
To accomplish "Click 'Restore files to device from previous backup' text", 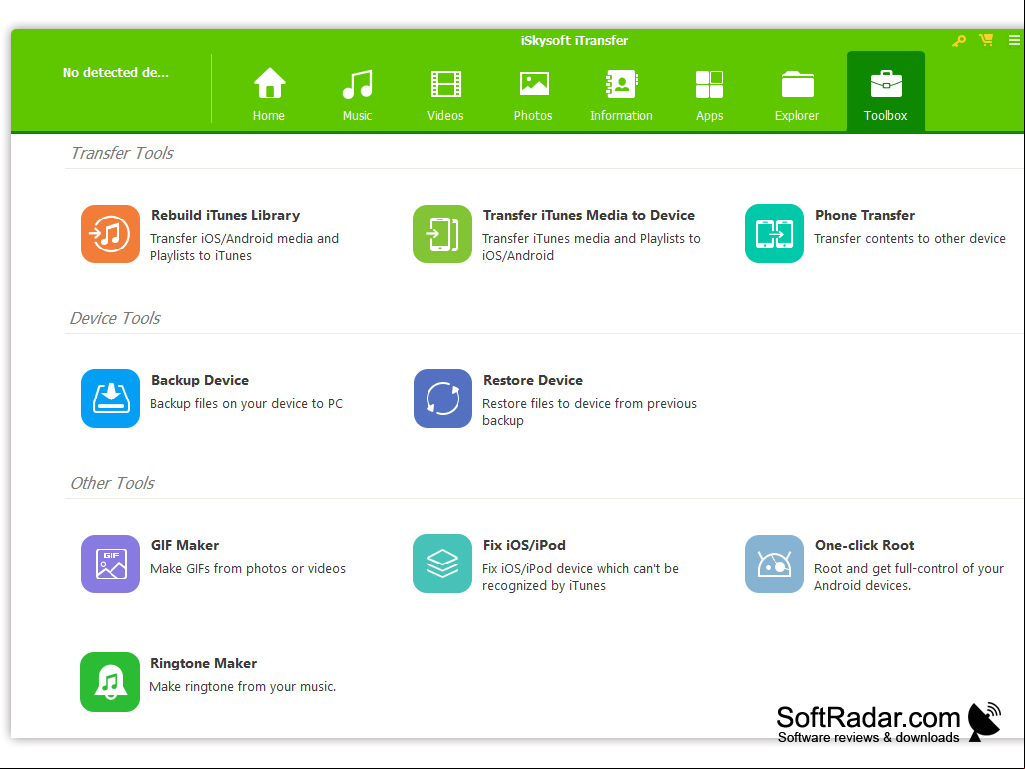I will (x=590, y=412).
